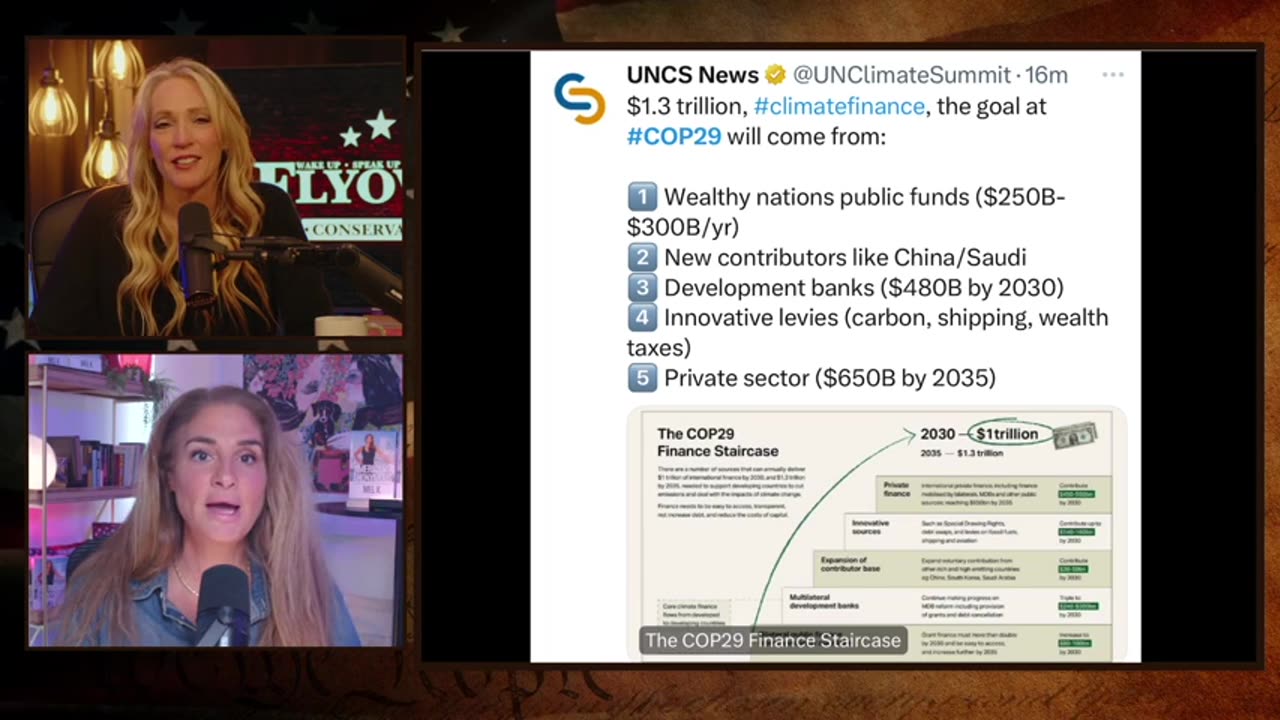1280x720 pixels.
Task: Open the tweet's three-dot more options menu
Action: [1113, 75]
